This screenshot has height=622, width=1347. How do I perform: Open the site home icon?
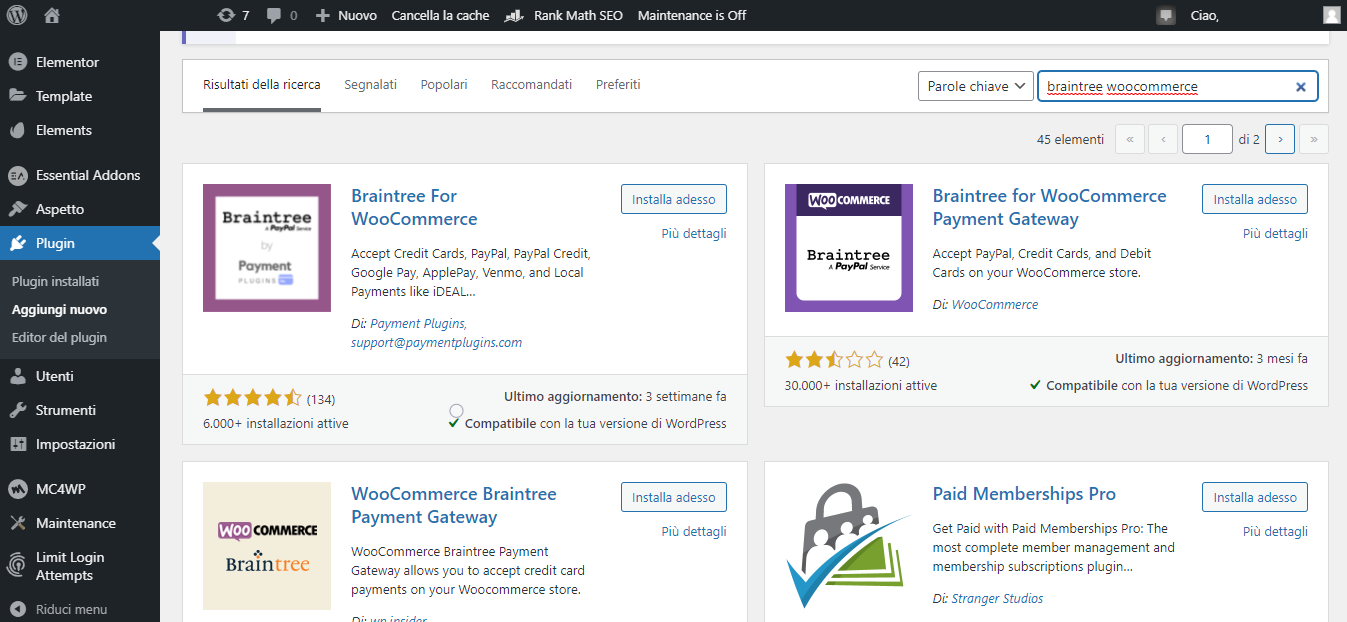coord(52,15)
